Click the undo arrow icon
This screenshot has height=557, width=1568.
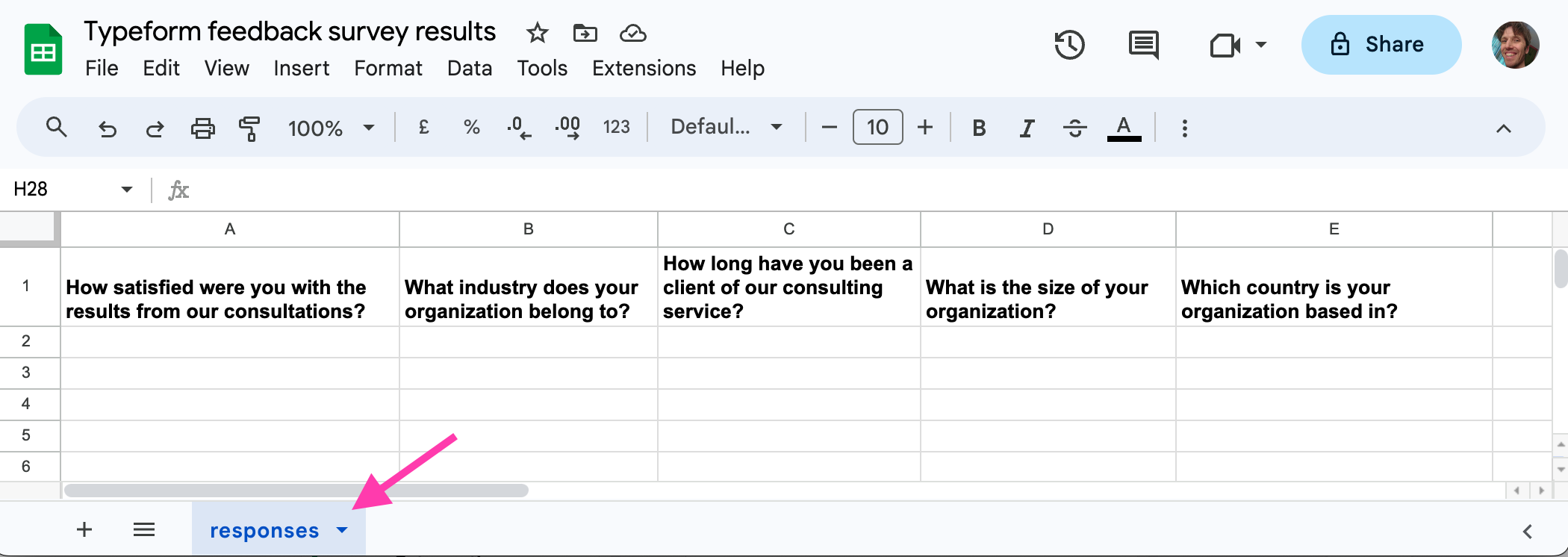108,128
